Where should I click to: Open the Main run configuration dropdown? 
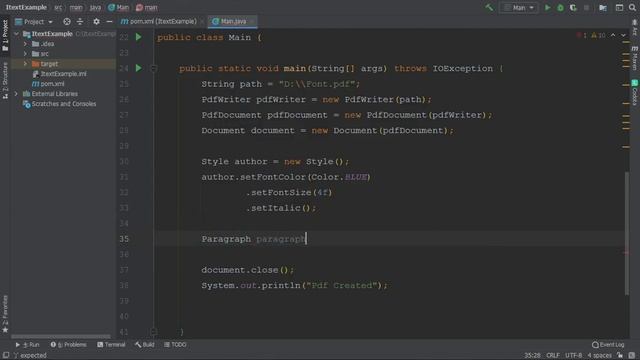518,7
